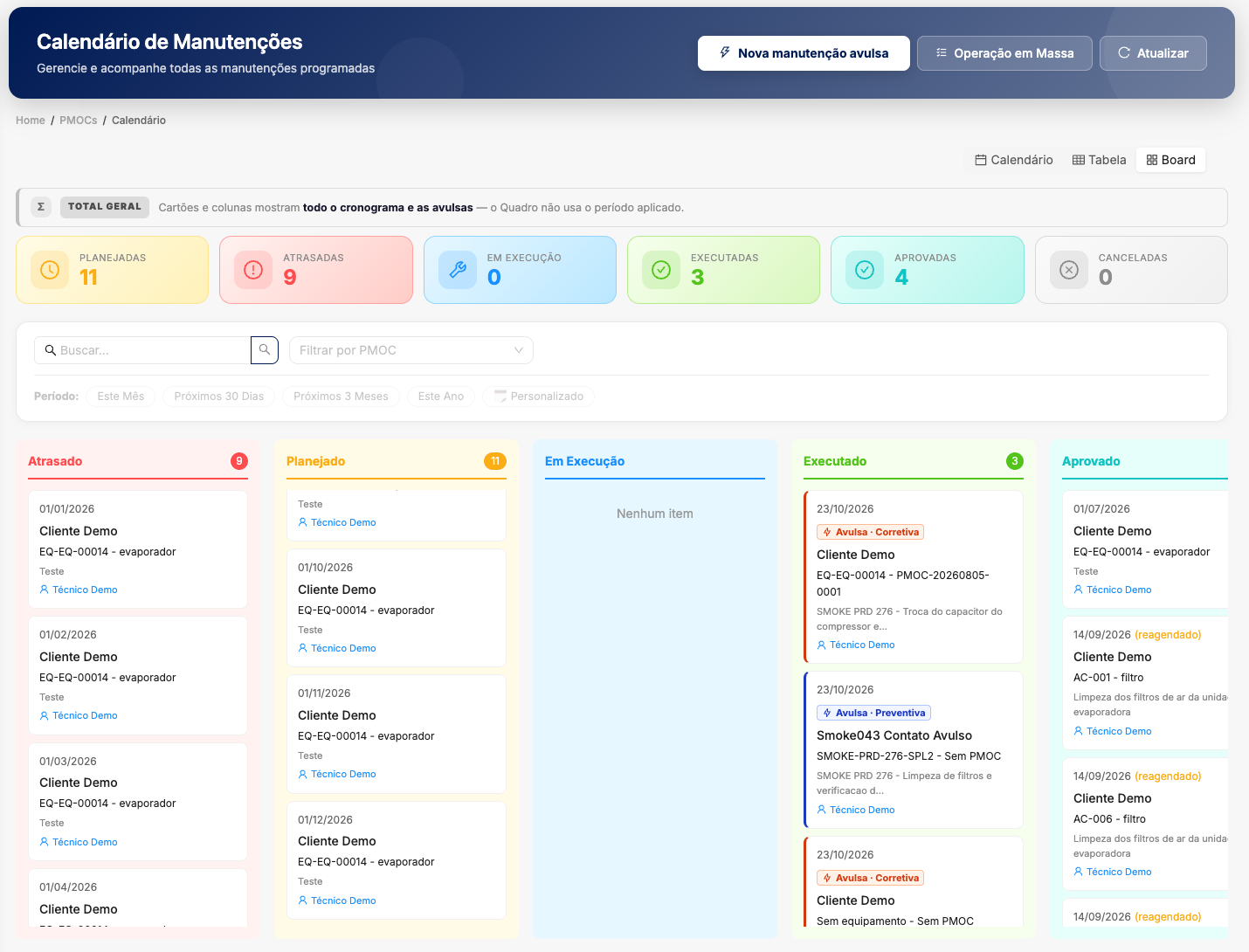Click in the Buscar search field
The image size is (1249, 952).
pos(142,350)
